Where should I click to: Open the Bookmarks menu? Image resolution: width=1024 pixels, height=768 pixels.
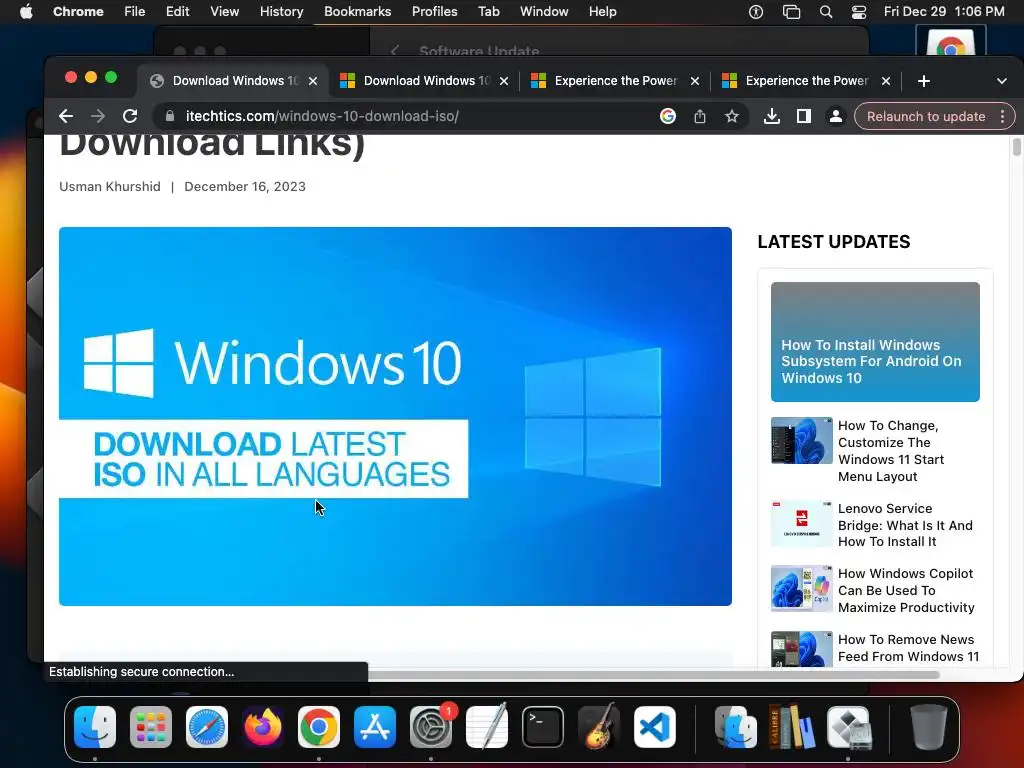click(x=357, y=12)
